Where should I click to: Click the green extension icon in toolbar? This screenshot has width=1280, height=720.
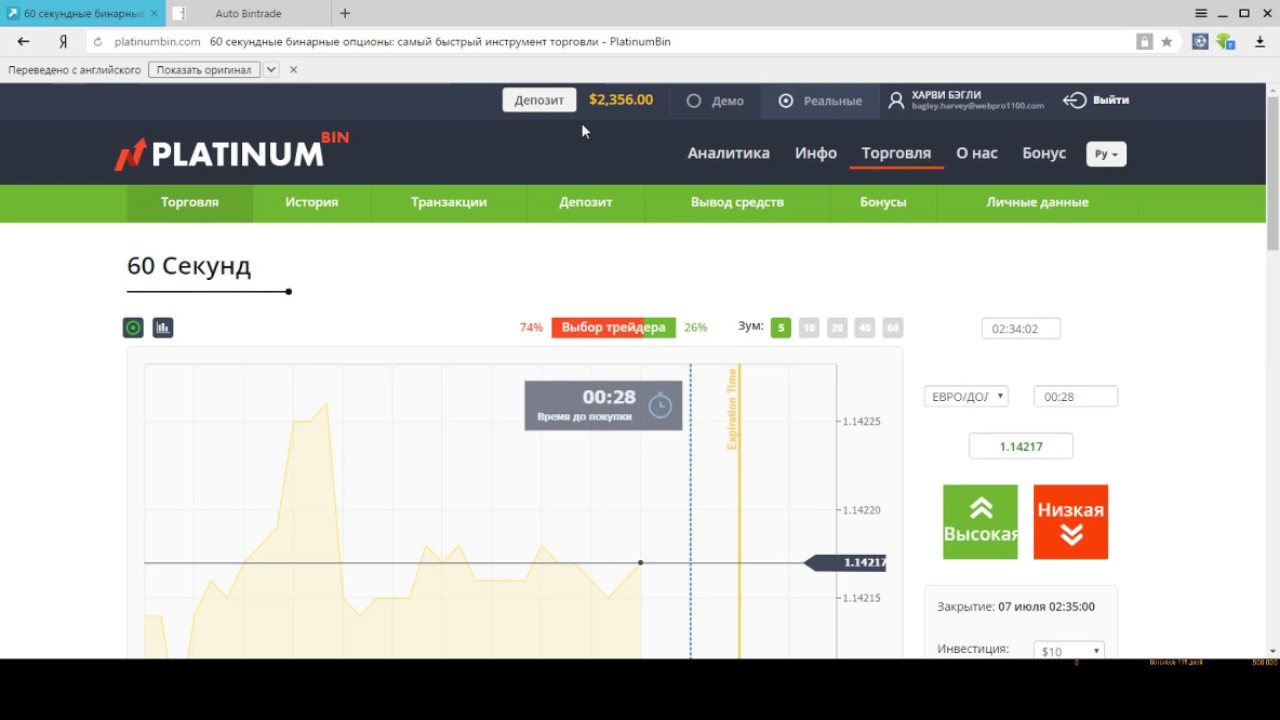pos(1224,42)
